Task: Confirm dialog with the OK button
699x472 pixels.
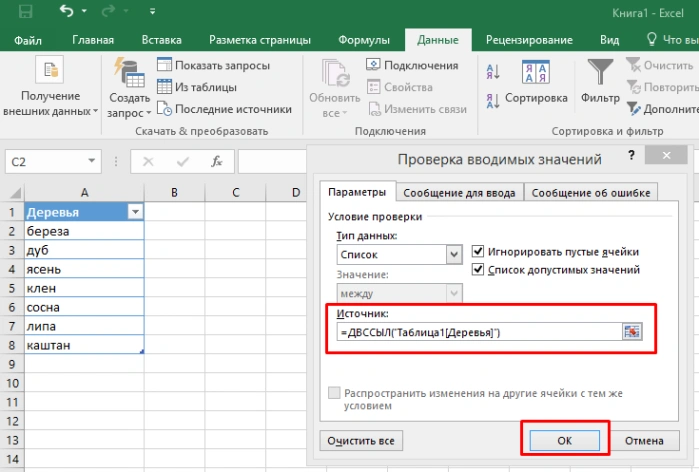Action: coord(564,441)
